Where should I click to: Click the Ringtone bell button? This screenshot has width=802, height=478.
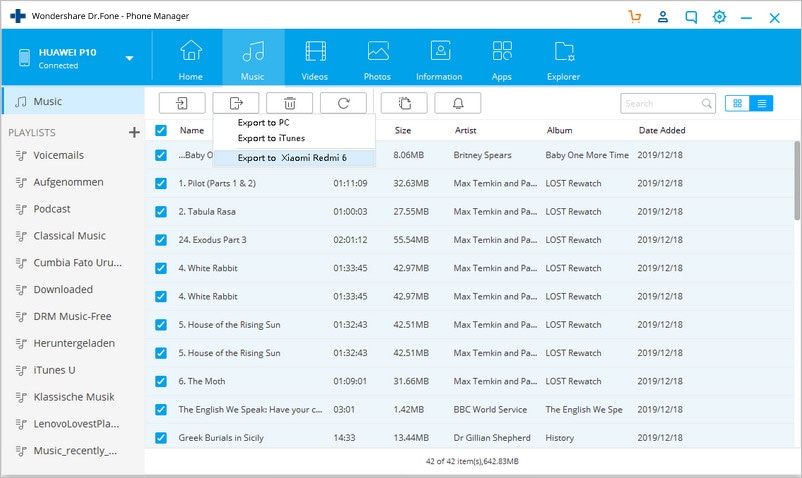coord(458,103)
